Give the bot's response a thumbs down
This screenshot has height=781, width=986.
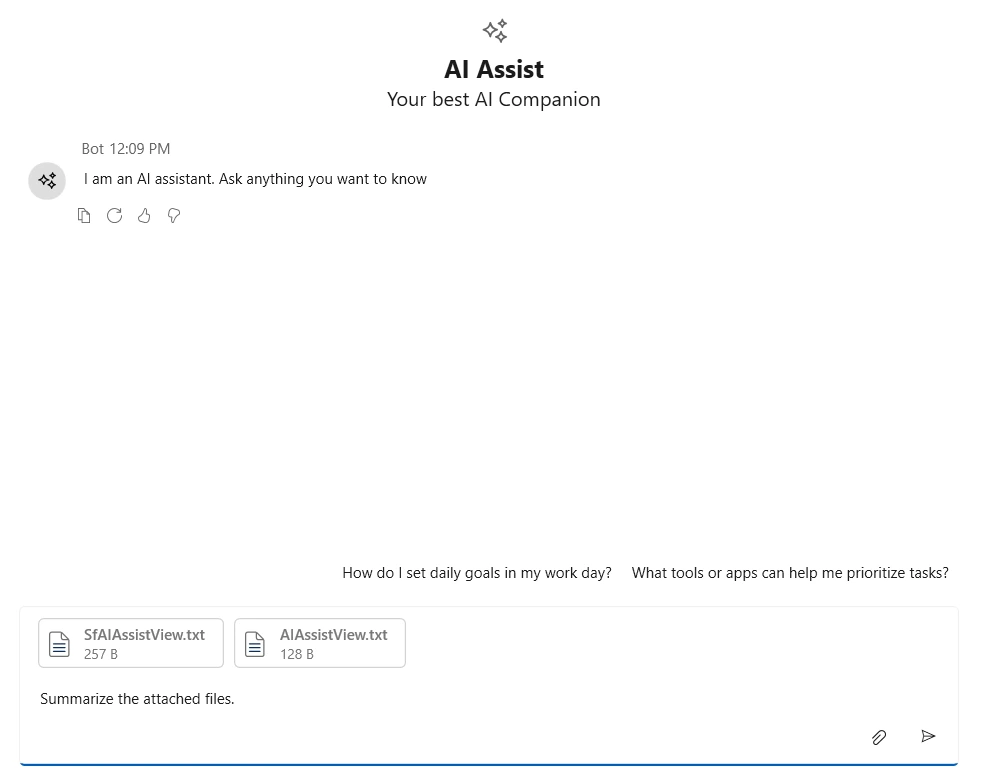tap(174, 215)
